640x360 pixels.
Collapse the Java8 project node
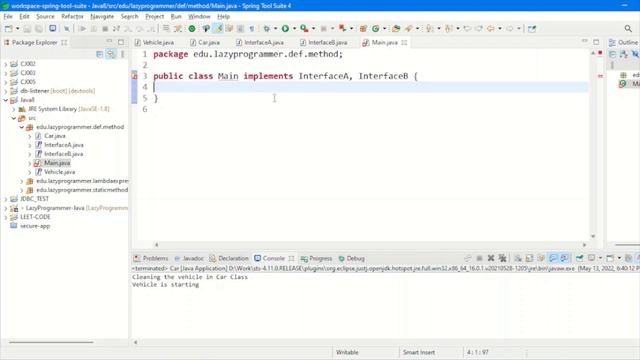point(6,100)
